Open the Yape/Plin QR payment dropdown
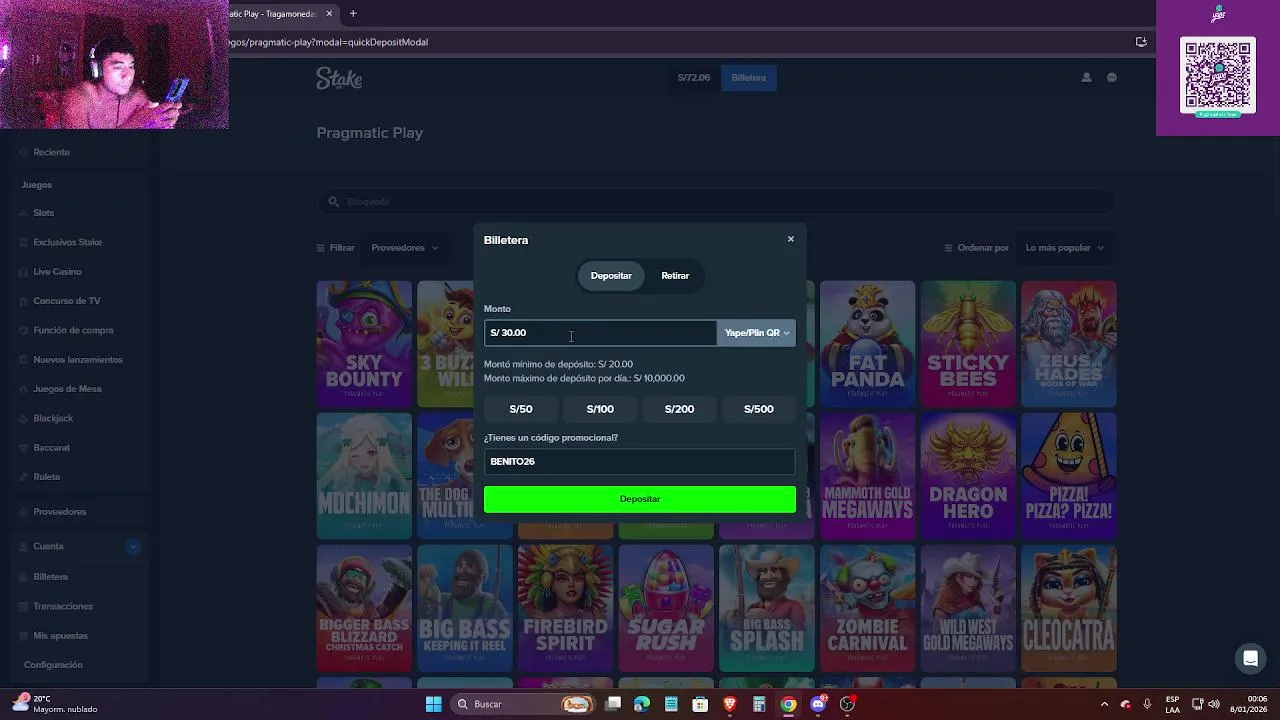This screenshot has height=720, width=1280. click(x=756, y=333)
